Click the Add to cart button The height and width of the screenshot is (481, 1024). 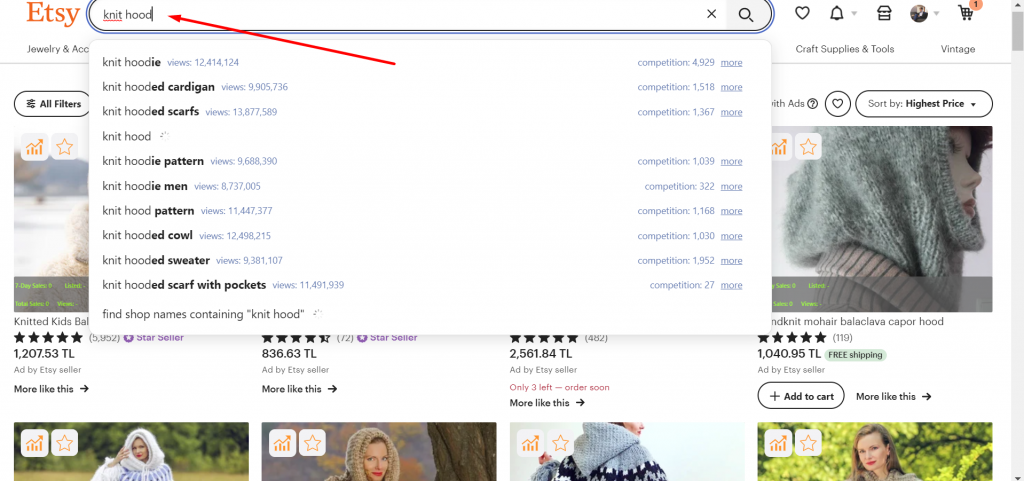(x=801, y=396)
